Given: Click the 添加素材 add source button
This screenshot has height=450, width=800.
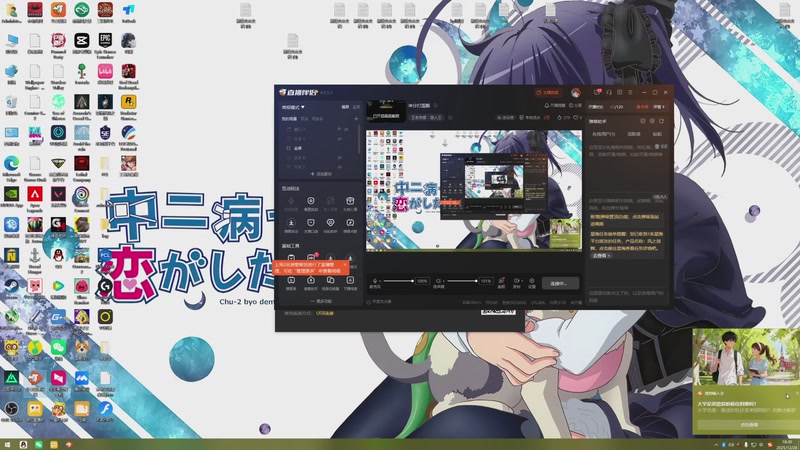Looking at the screenshot, I should pyautogui.click(x=321, y=174).
